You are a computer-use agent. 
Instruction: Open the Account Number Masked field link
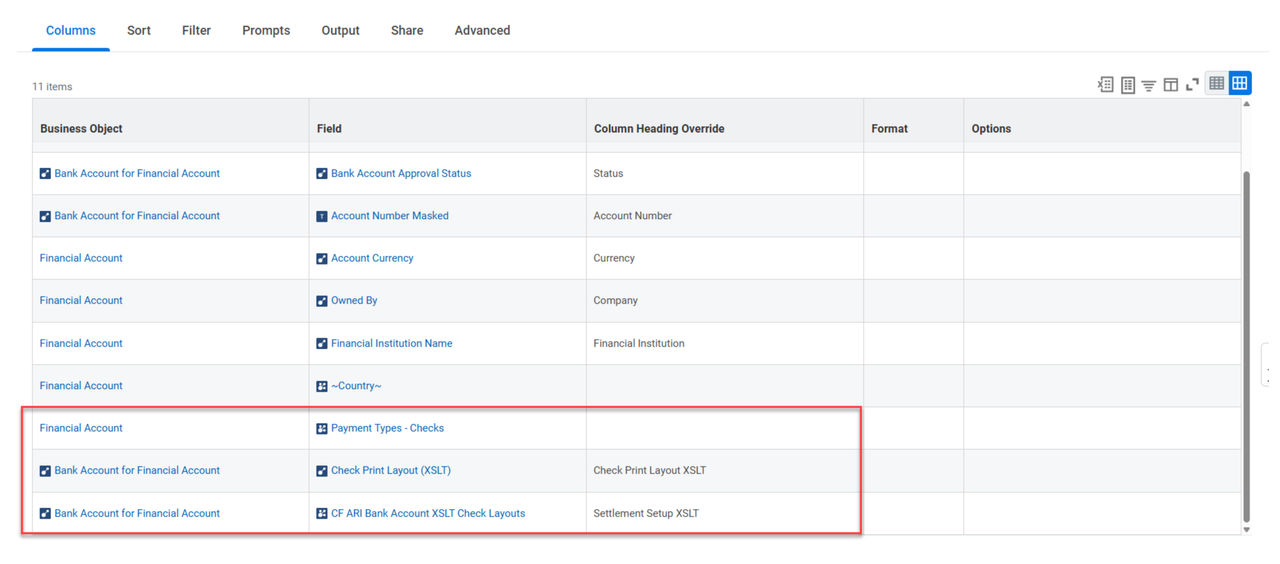(x=390, y=215)
